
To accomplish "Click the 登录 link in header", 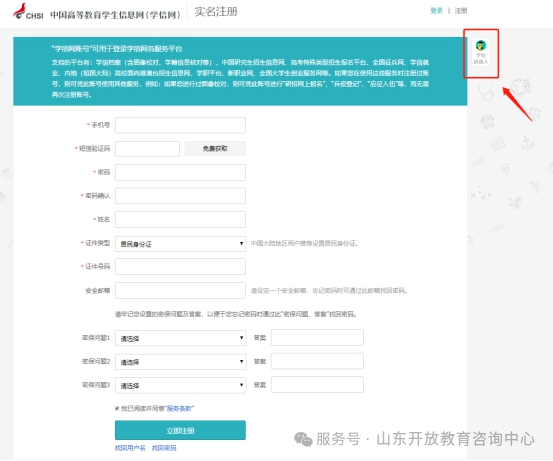I will click(x=436, y=11).
